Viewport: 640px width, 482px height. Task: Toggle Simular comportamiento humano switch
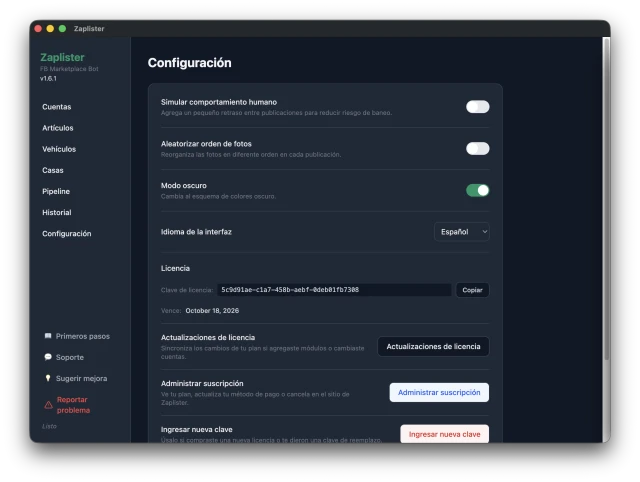tap(478, 107)
